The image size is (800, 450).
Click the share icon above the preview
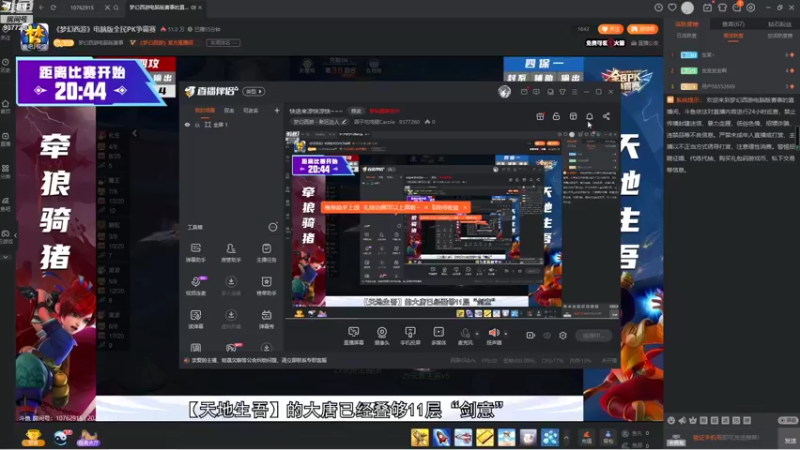click(x=606, y=116)
